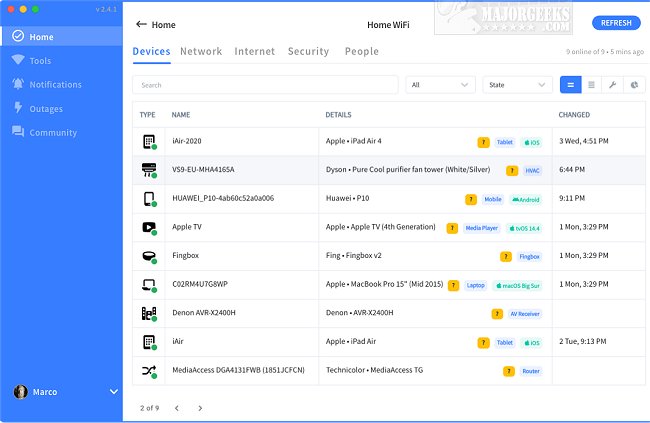The width and height of the screenshot is (650, 423).
Task: Select the 'Denon AVR-X2400H' device name
Action: click(x=204, y=313)
